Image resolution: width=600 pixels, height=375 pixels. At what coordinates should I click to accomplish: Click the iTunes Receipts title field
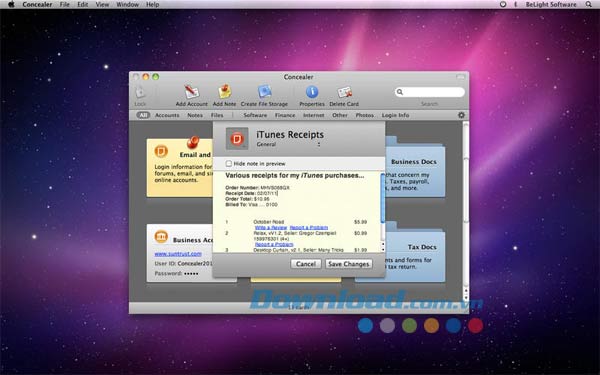tap(290, 135)
